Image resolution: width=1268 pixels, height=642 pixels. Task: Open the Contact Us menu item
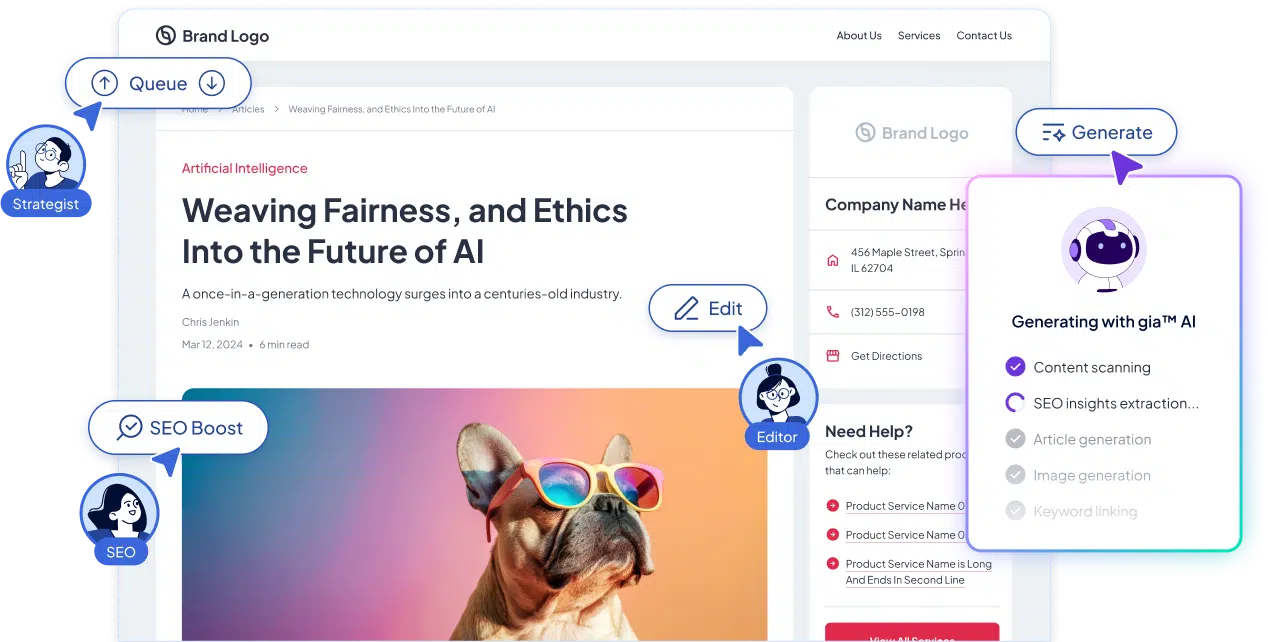tap(984, 36)
